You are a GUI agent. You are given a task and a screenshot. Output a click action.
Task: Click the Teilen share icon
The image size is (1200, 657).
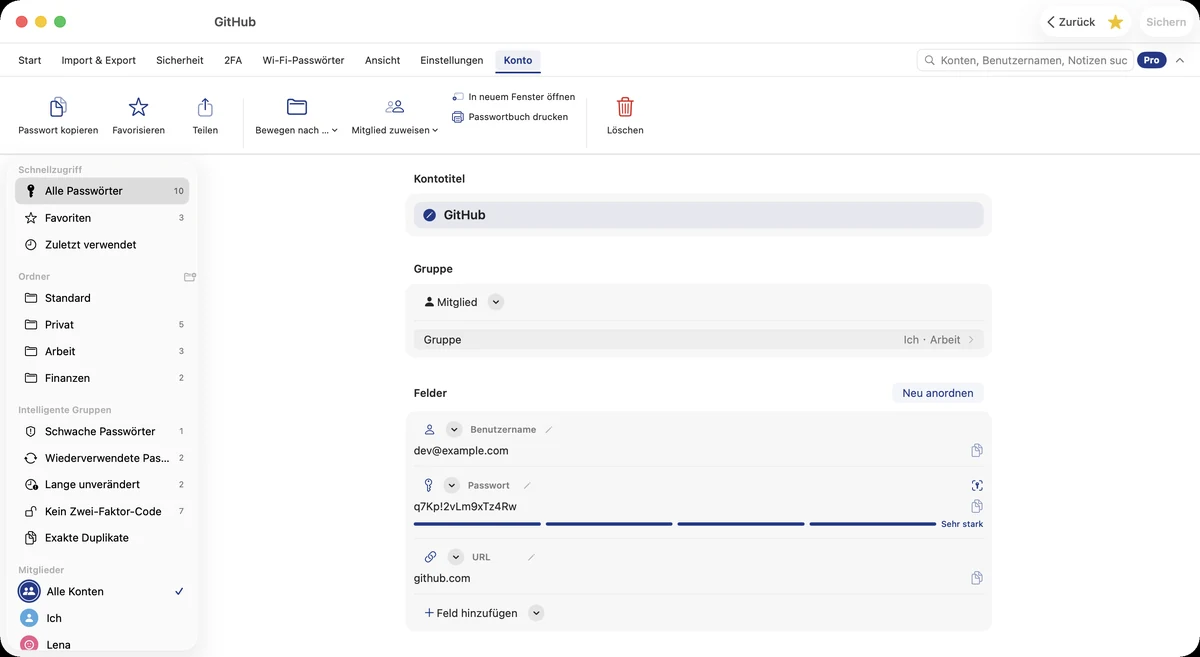[x=205, y=107]
